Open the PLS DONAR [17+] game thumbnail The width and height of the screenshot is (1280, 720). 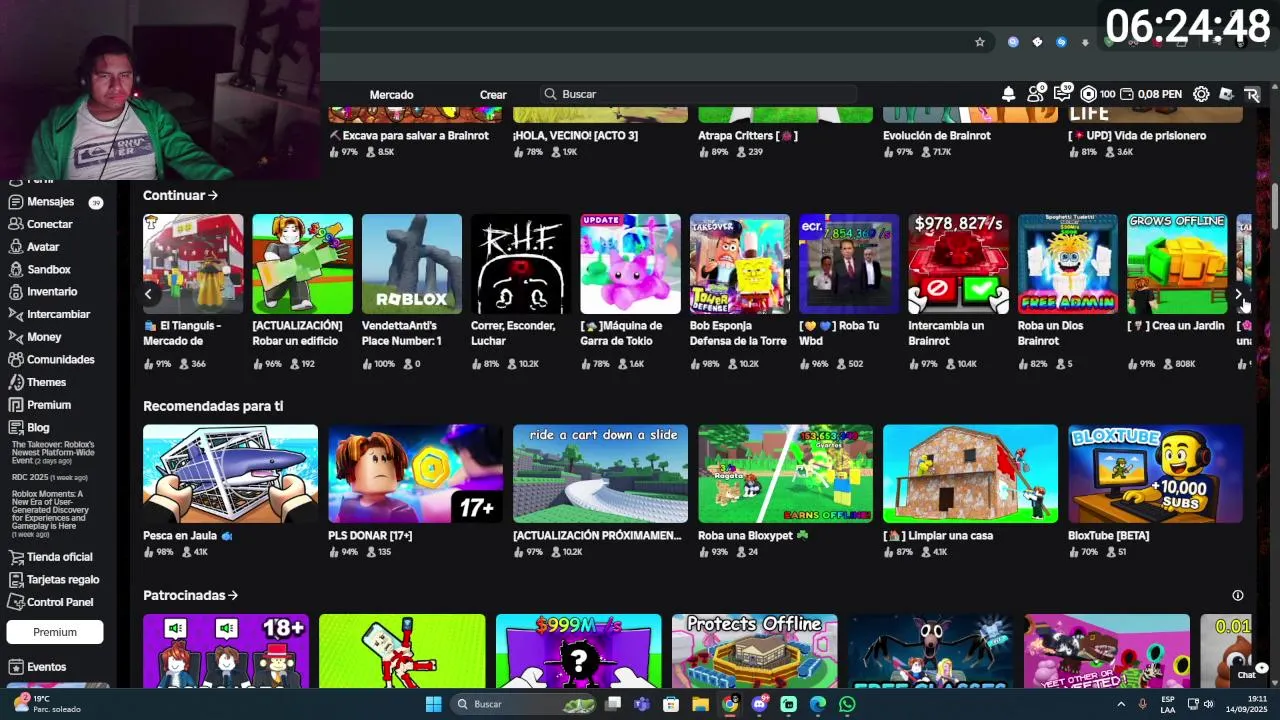[x=415, y=474]
